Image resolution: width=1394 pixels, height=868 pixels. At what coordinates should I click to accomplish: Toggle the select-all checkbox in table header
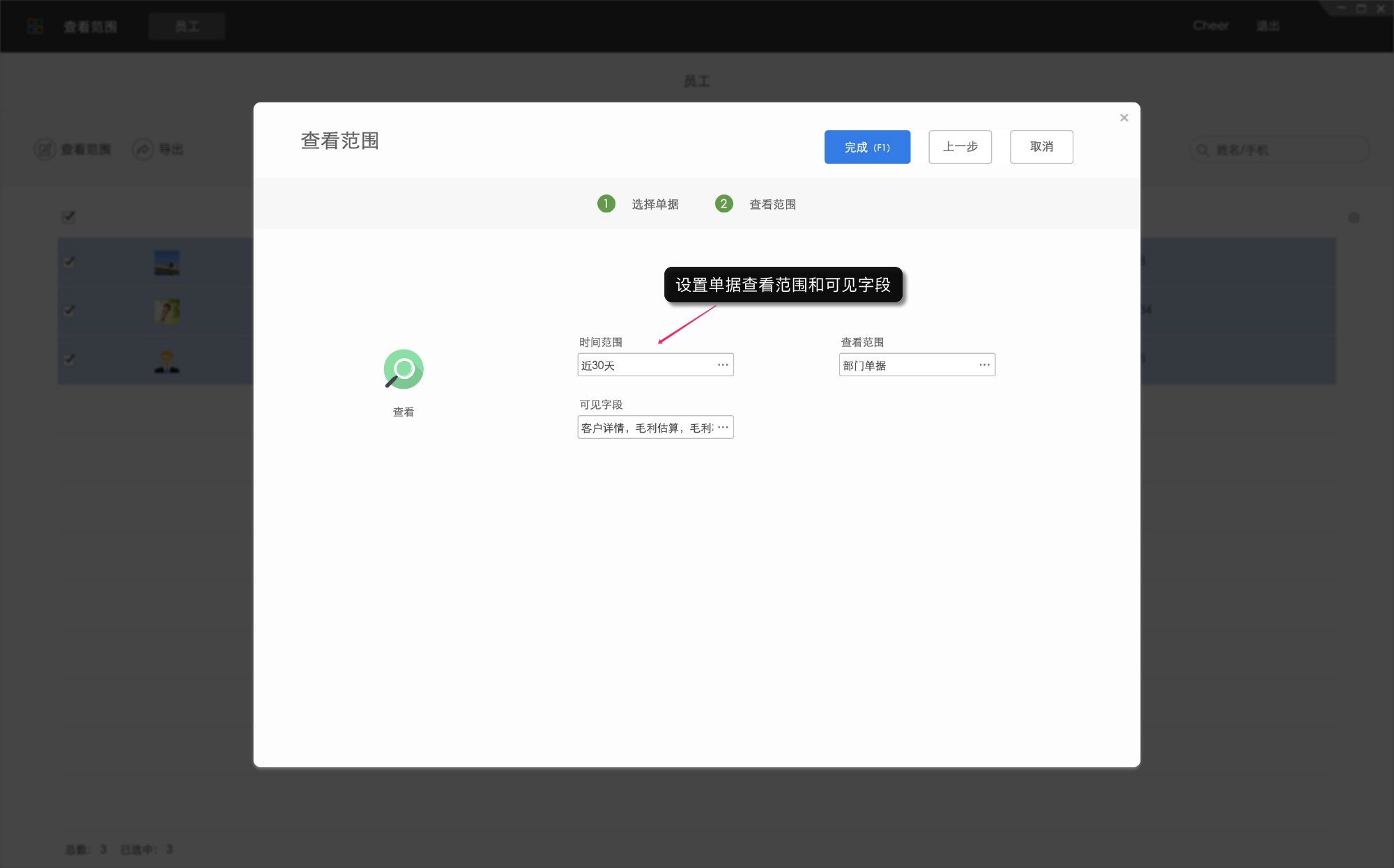click(x=68, y=217)
